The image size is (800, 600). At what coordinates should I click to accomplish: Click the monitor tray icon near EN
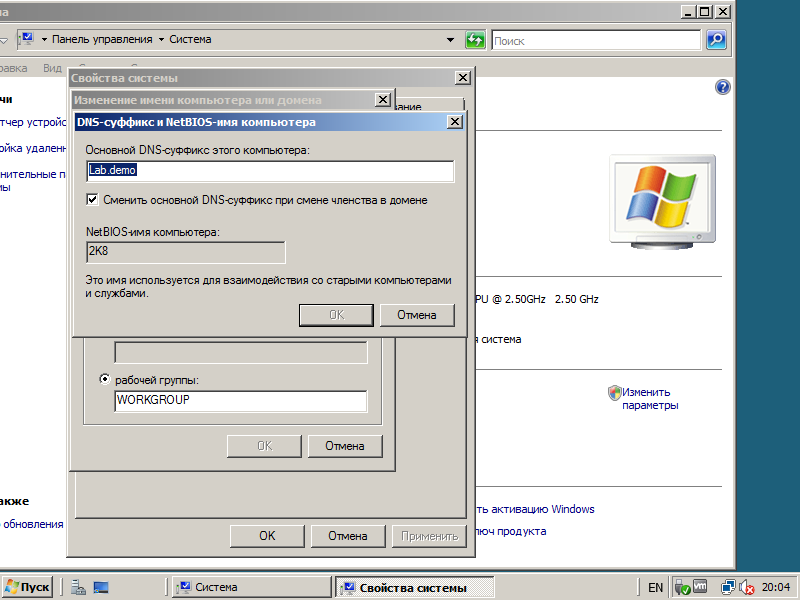click(x=699, y=587)
